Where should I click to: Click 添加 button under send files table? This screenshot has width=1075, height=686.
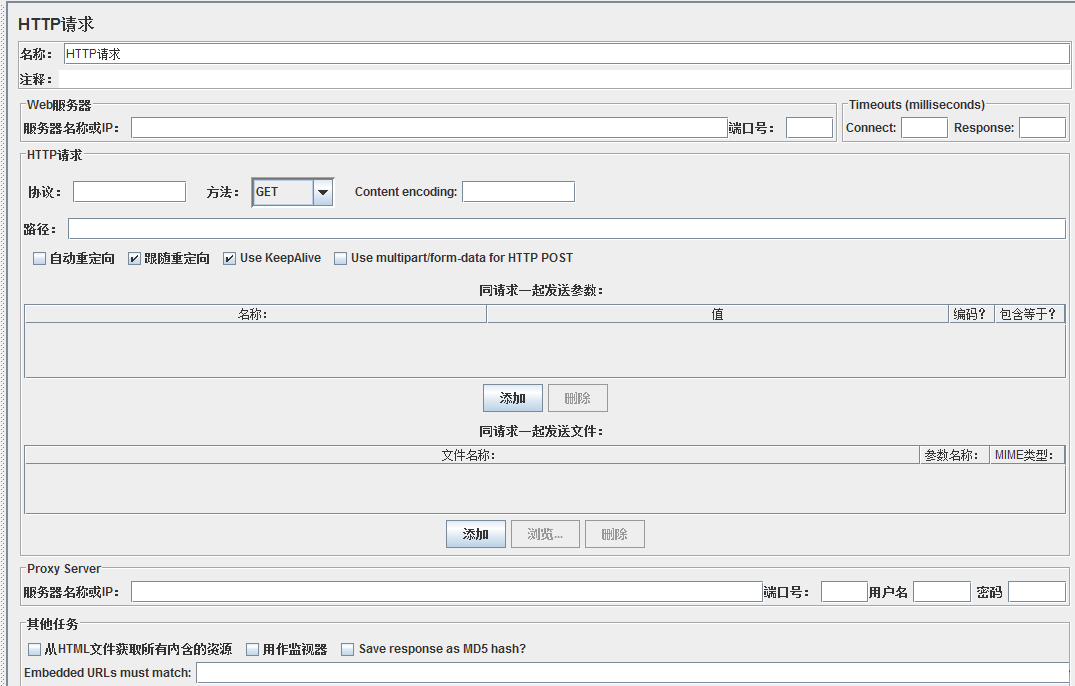[x=475, y=534]
